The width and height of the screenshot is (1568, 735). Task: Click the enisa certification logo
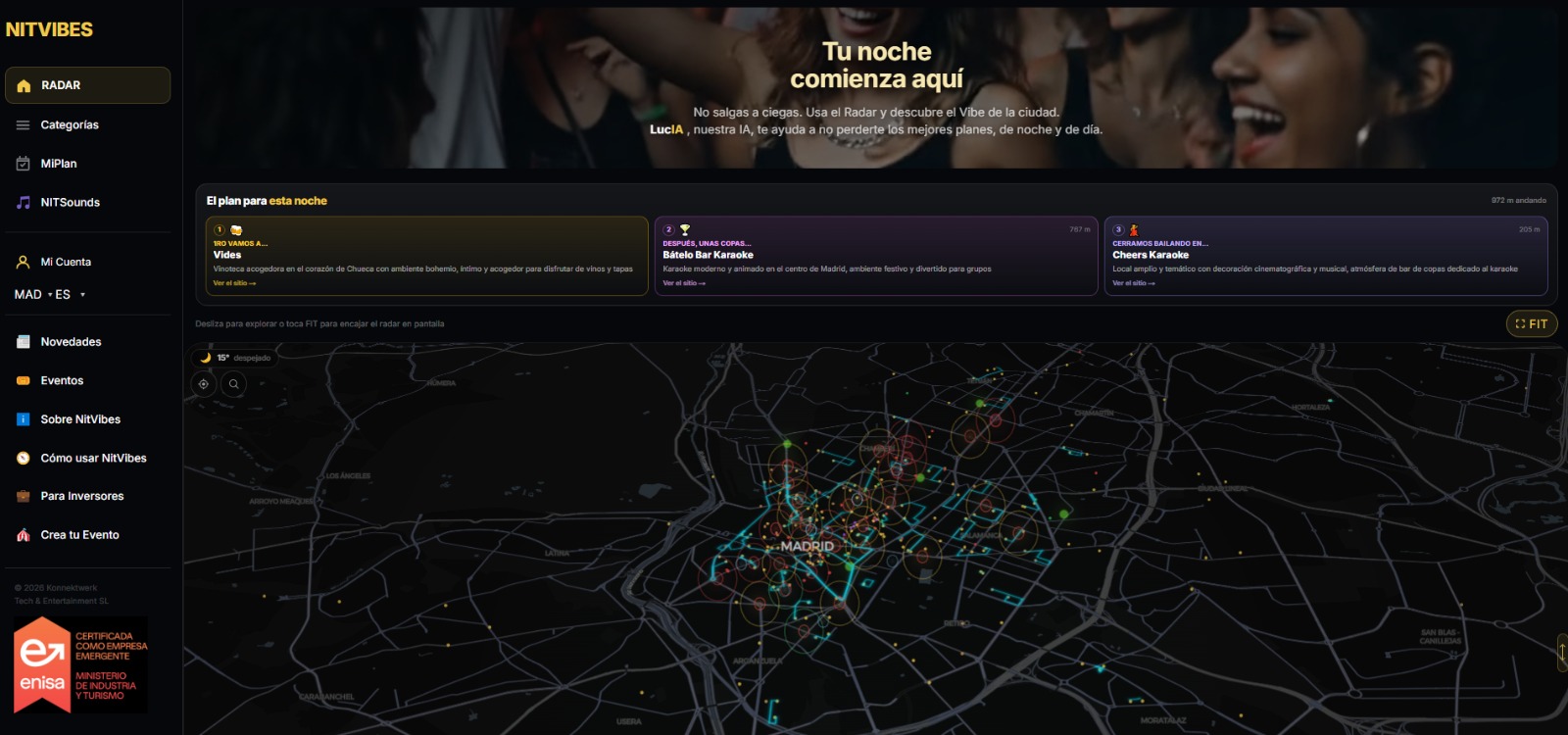point(80,665)
